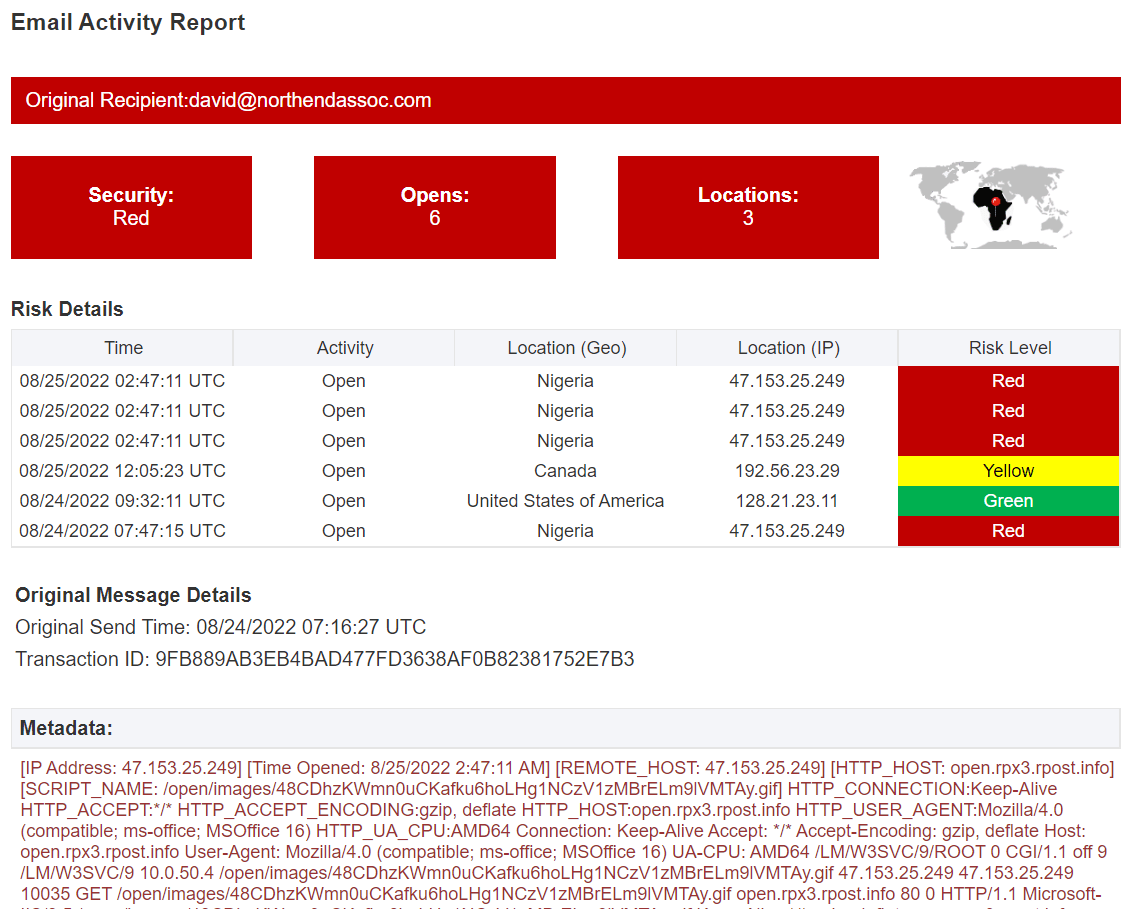Viewport: 1130px width, 909px height.
Task: Select the Locations: 3 tile
Action: [748, 206]
